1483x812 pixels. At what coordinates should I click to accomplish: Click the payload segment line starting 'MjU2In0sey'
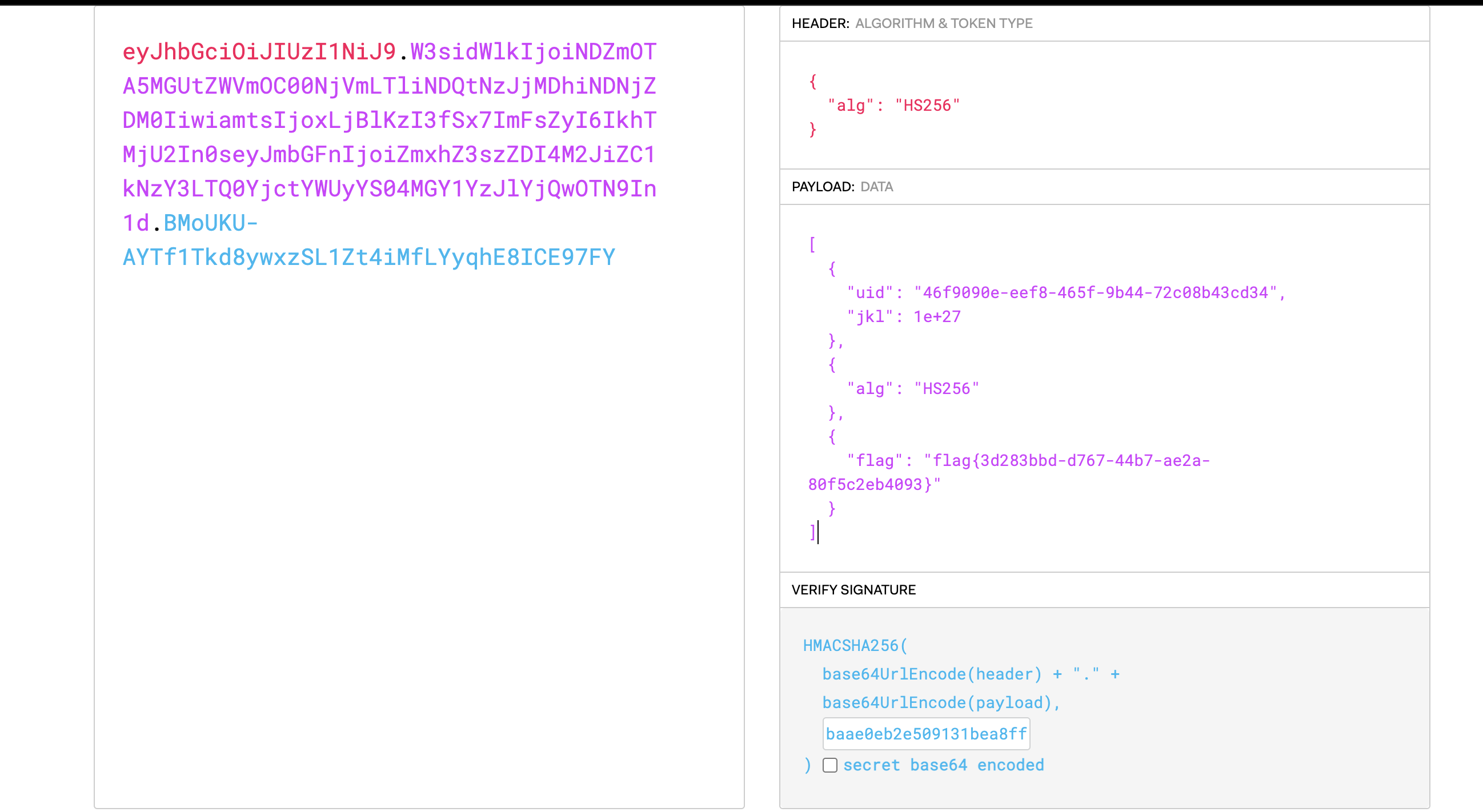(x=389, y=154)
